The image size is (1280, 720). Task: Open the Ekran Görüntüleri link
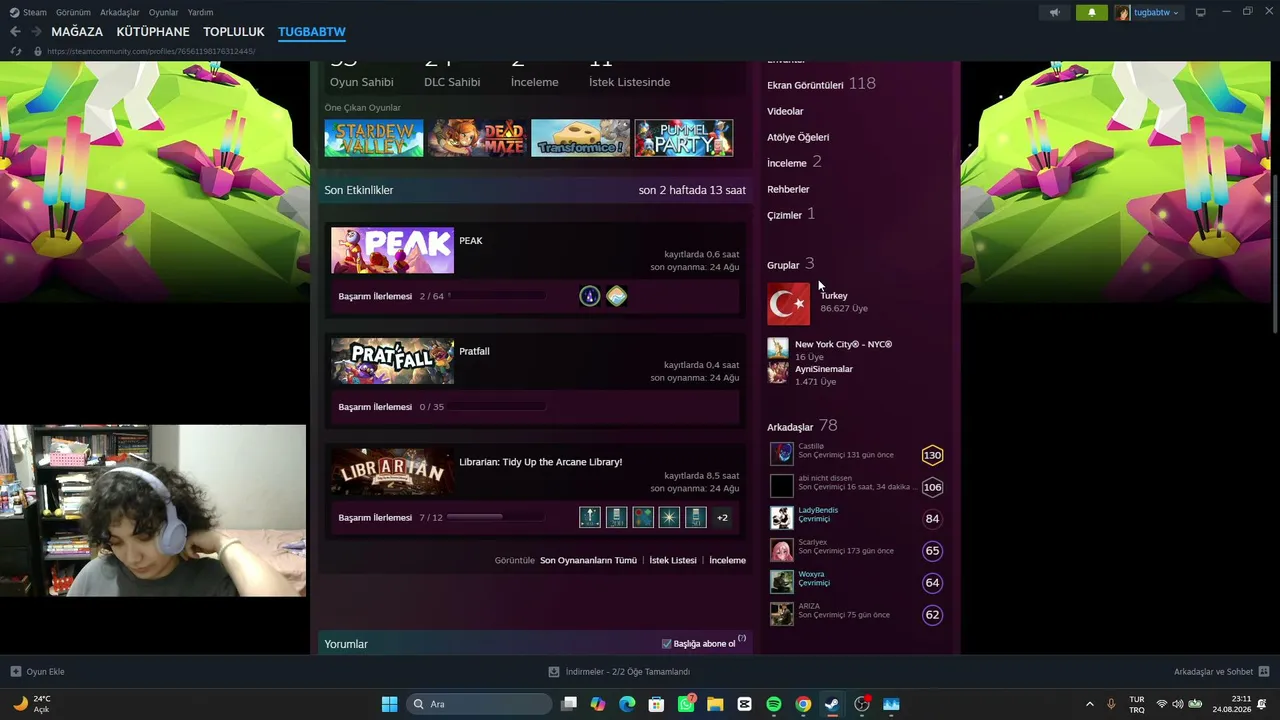pyautogui.click(x=805, y=85)
